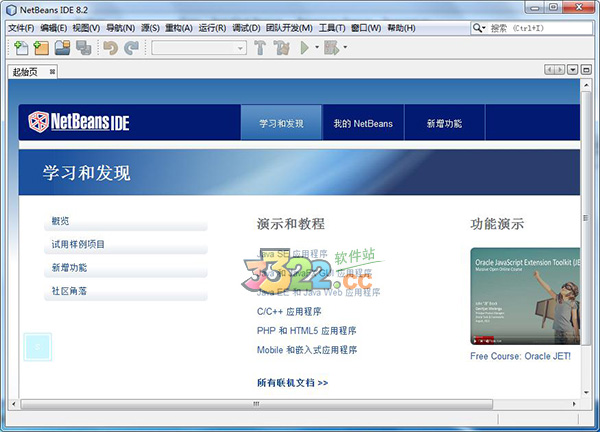Screen dimensions: 600x432
Task: Click the horizontal scrollbar thumb
Action: click(257, 404)
